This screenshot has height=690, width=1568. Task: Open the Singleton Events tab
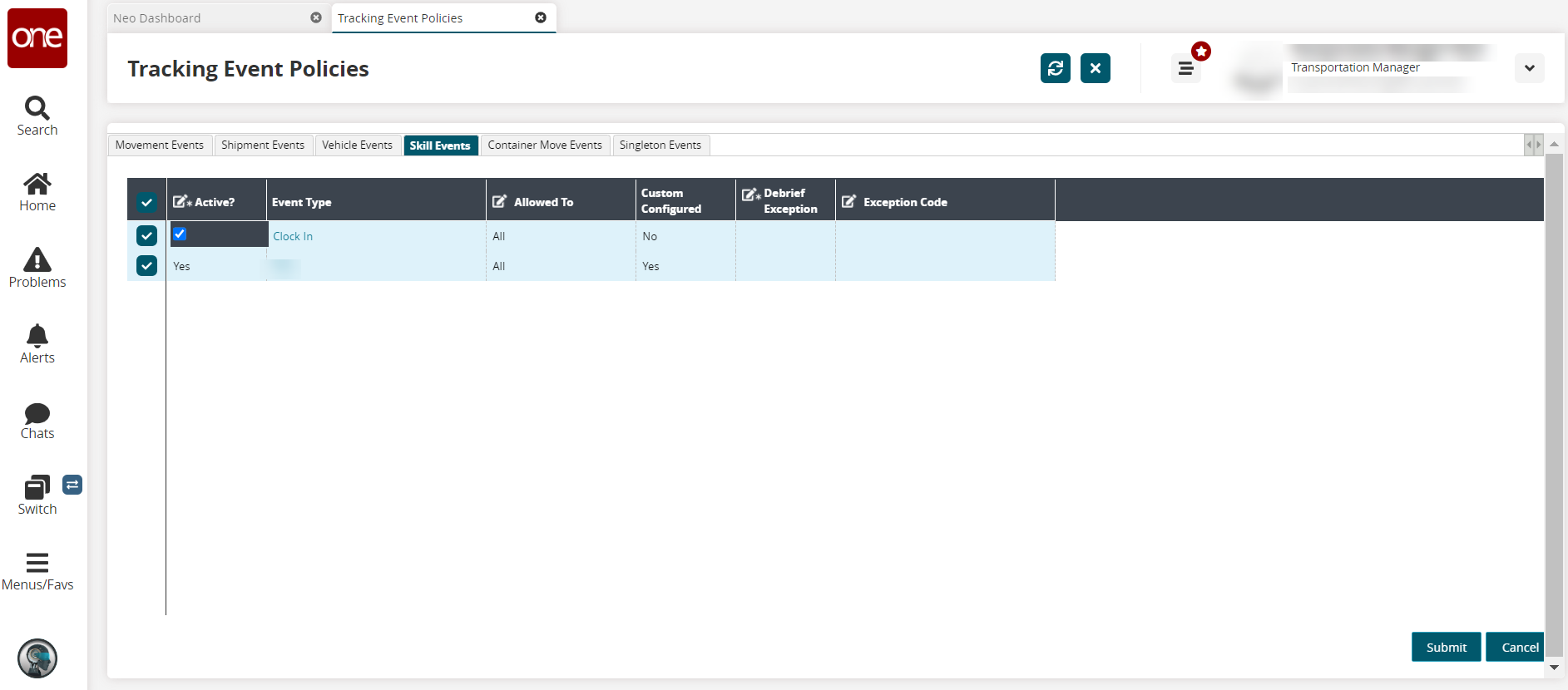pyautogui.click(x=660, y=145)
